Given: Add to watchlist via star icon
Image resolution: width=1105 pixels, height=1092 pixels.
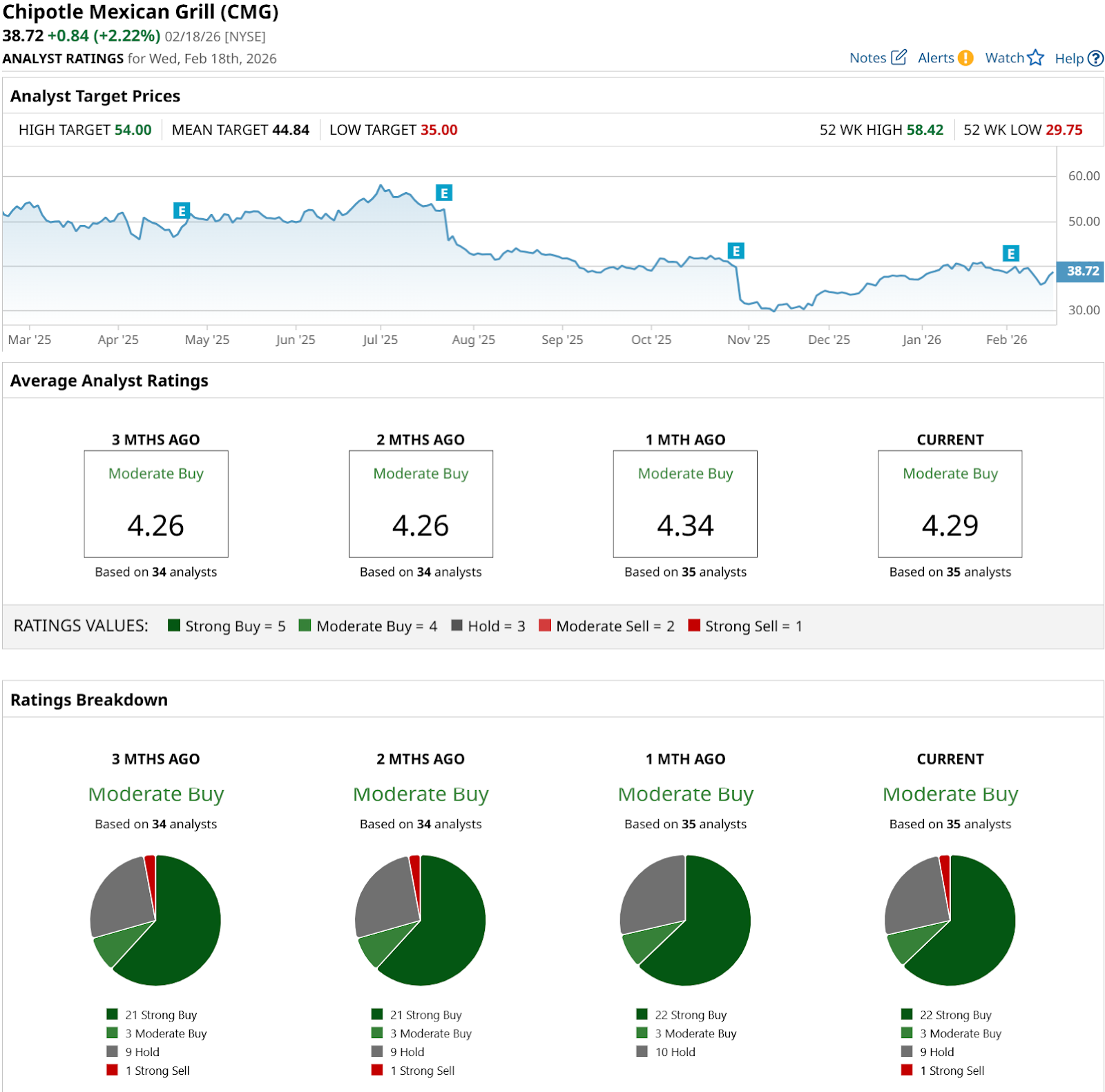Looking at the screenshot, I should coord(1035,58).
